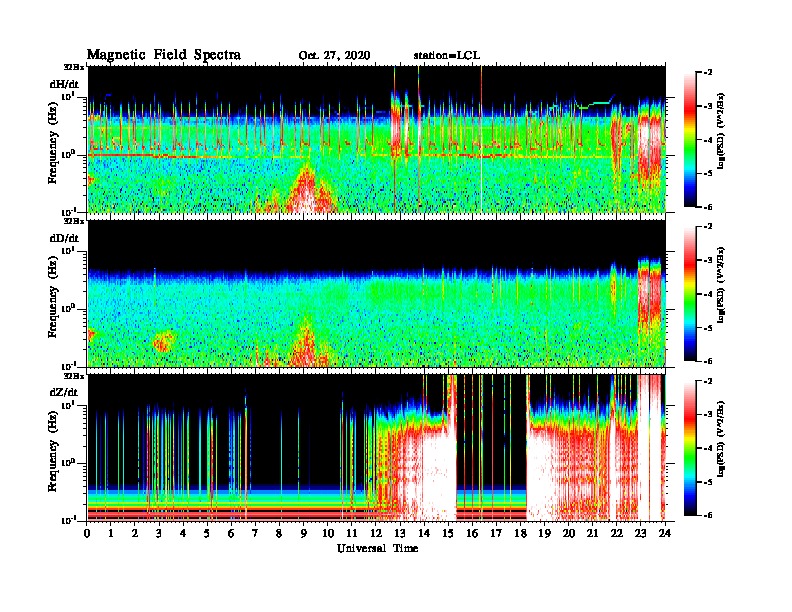Click the color bar beside the dZ/dt panel
792x612 pixels.
coord(690,448)
